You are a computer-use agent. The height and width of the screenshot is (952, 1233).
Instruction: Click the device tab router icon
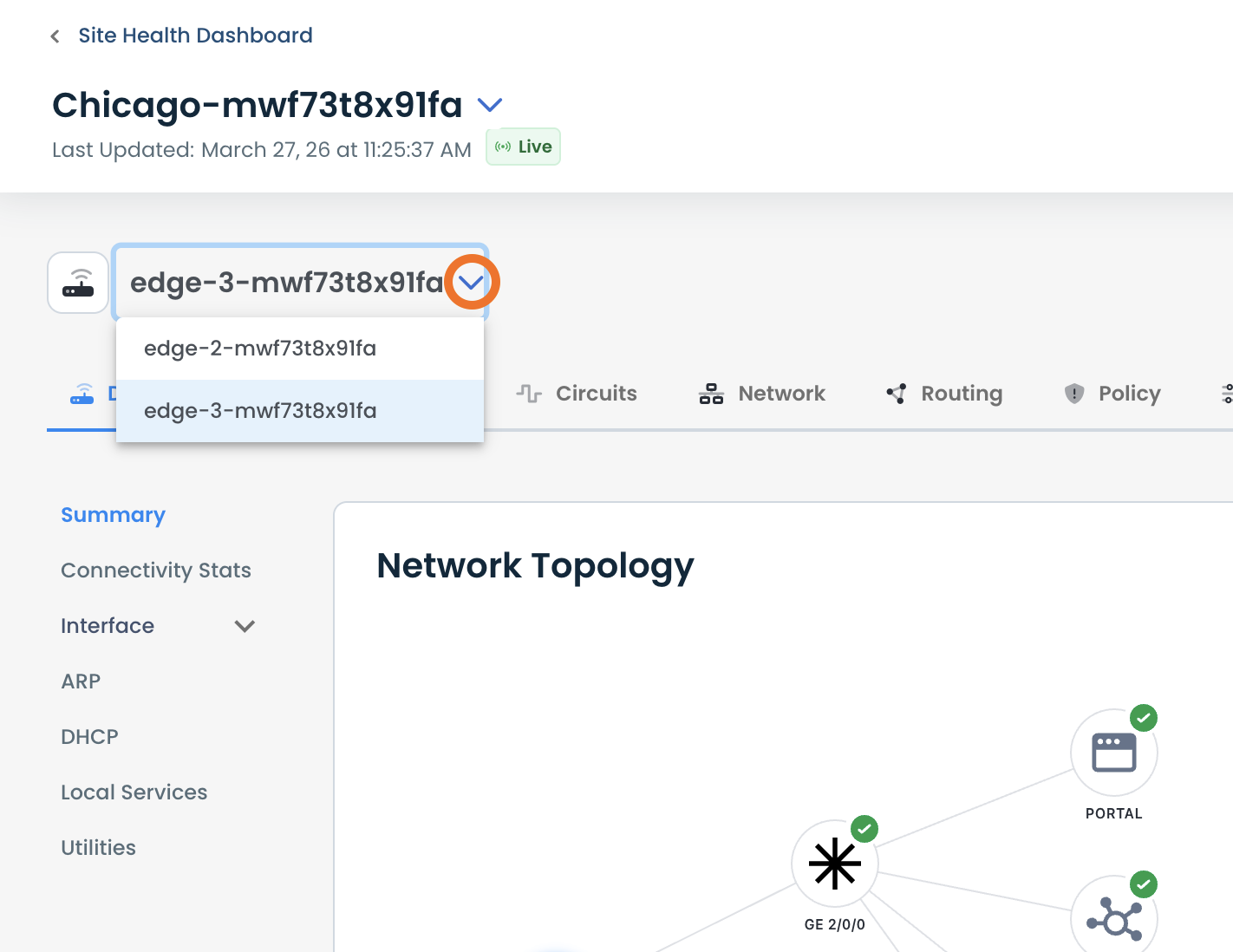click(82, 394)
